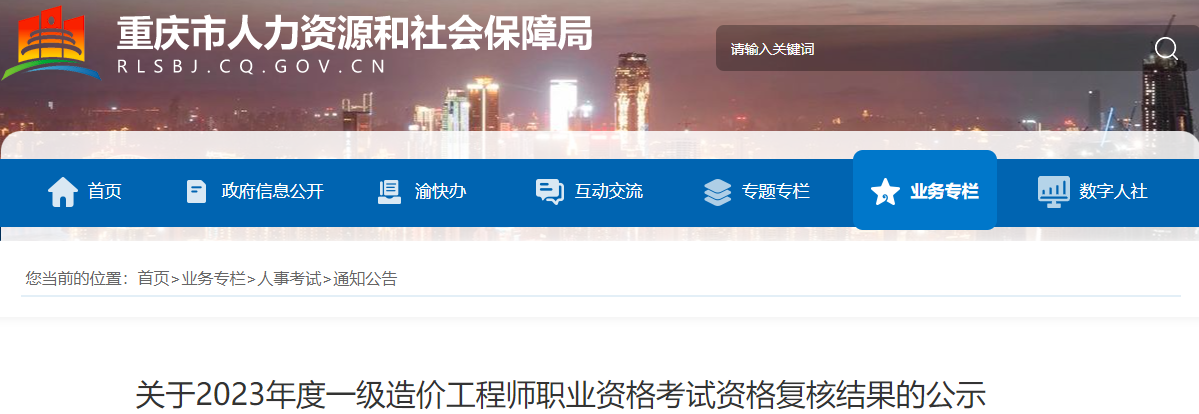Follow the 首页 breadcrumb link
The width and height of the screenshot is (1199, 414).
(x=153, y=279)
